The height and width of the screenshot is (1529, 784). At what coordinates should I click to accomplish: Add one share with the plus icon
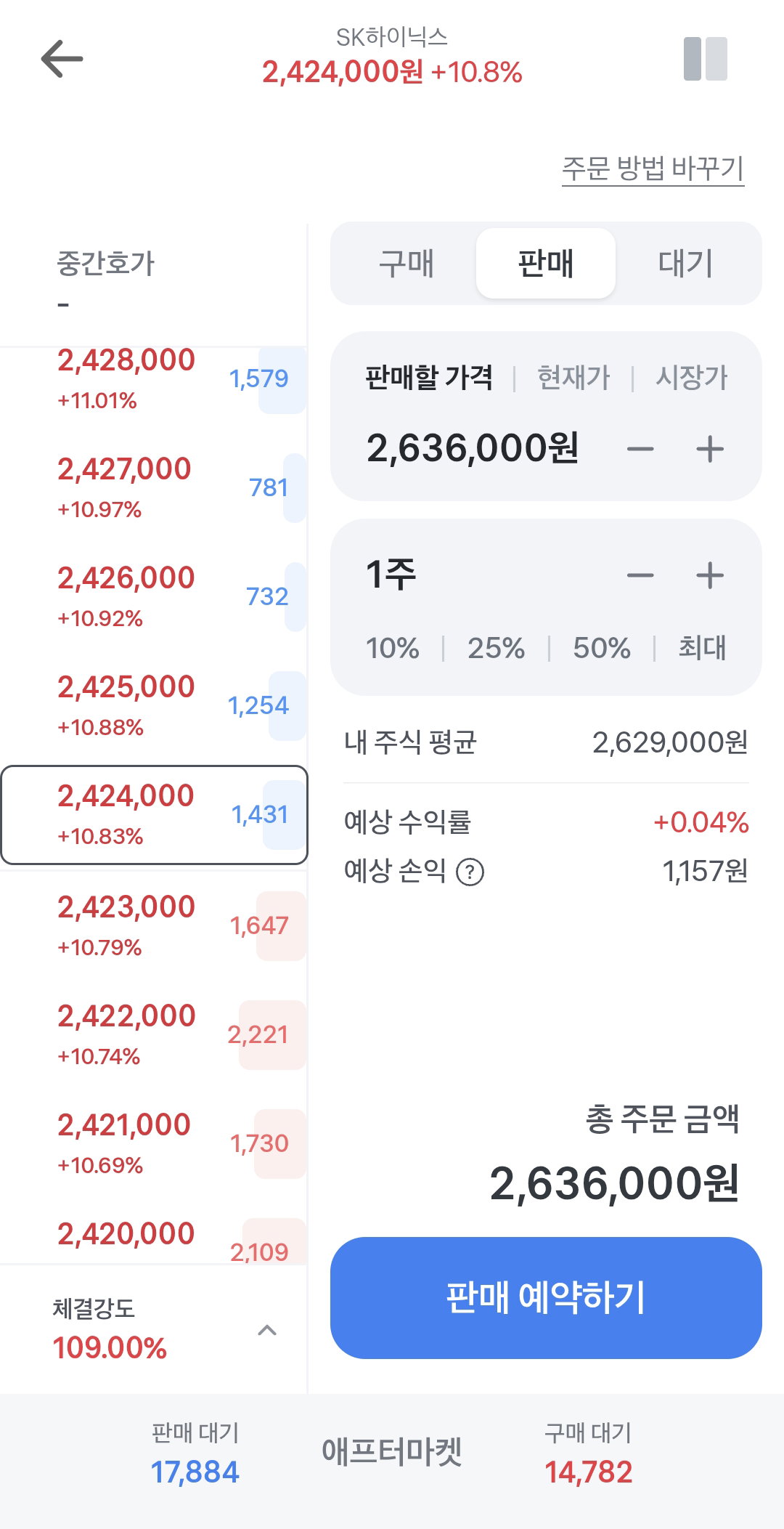pyautogui.click(x=710, y=576)
